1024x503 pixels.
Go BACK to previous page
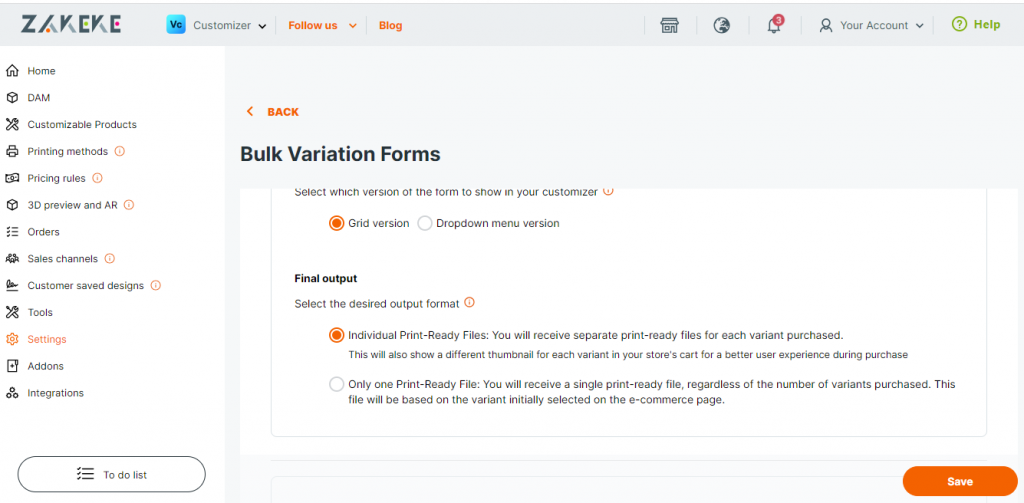tap(272, 112)
